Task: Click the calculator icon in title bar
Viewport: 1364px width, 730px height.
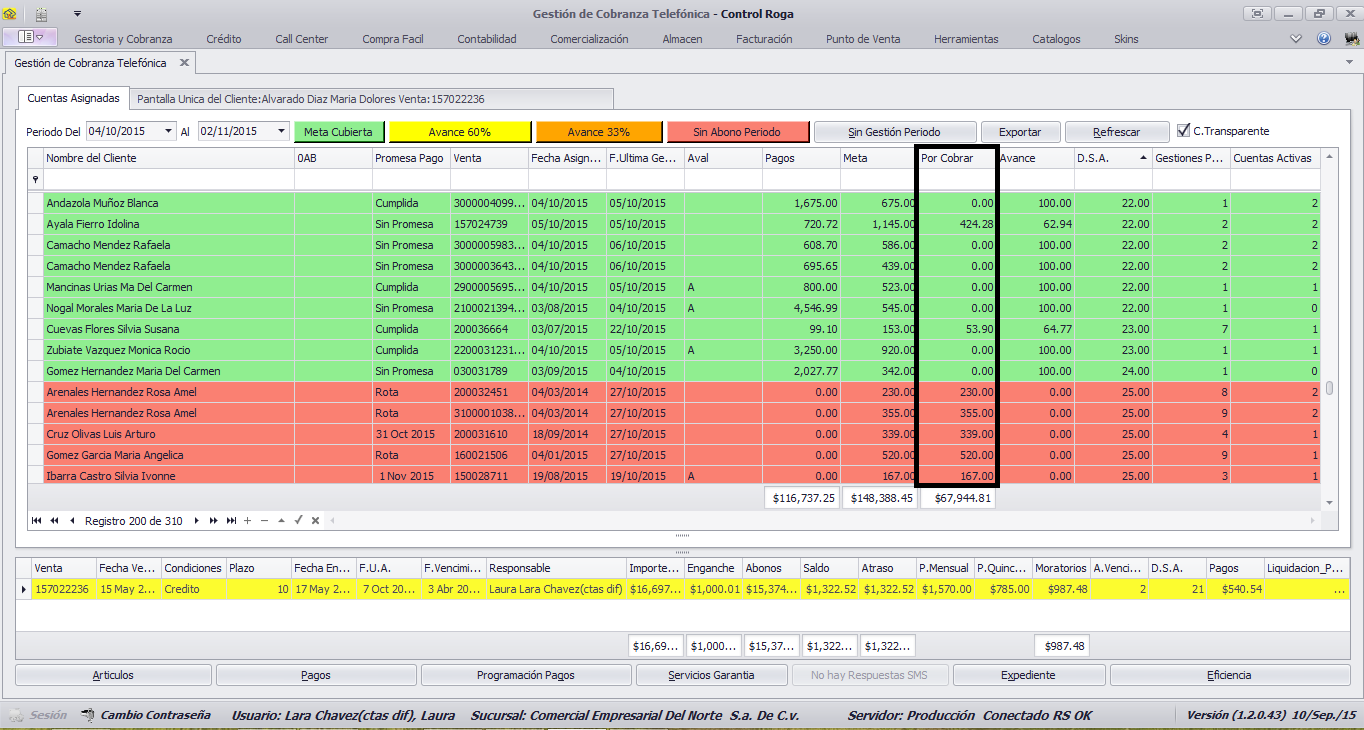Action: click(41, 14)
